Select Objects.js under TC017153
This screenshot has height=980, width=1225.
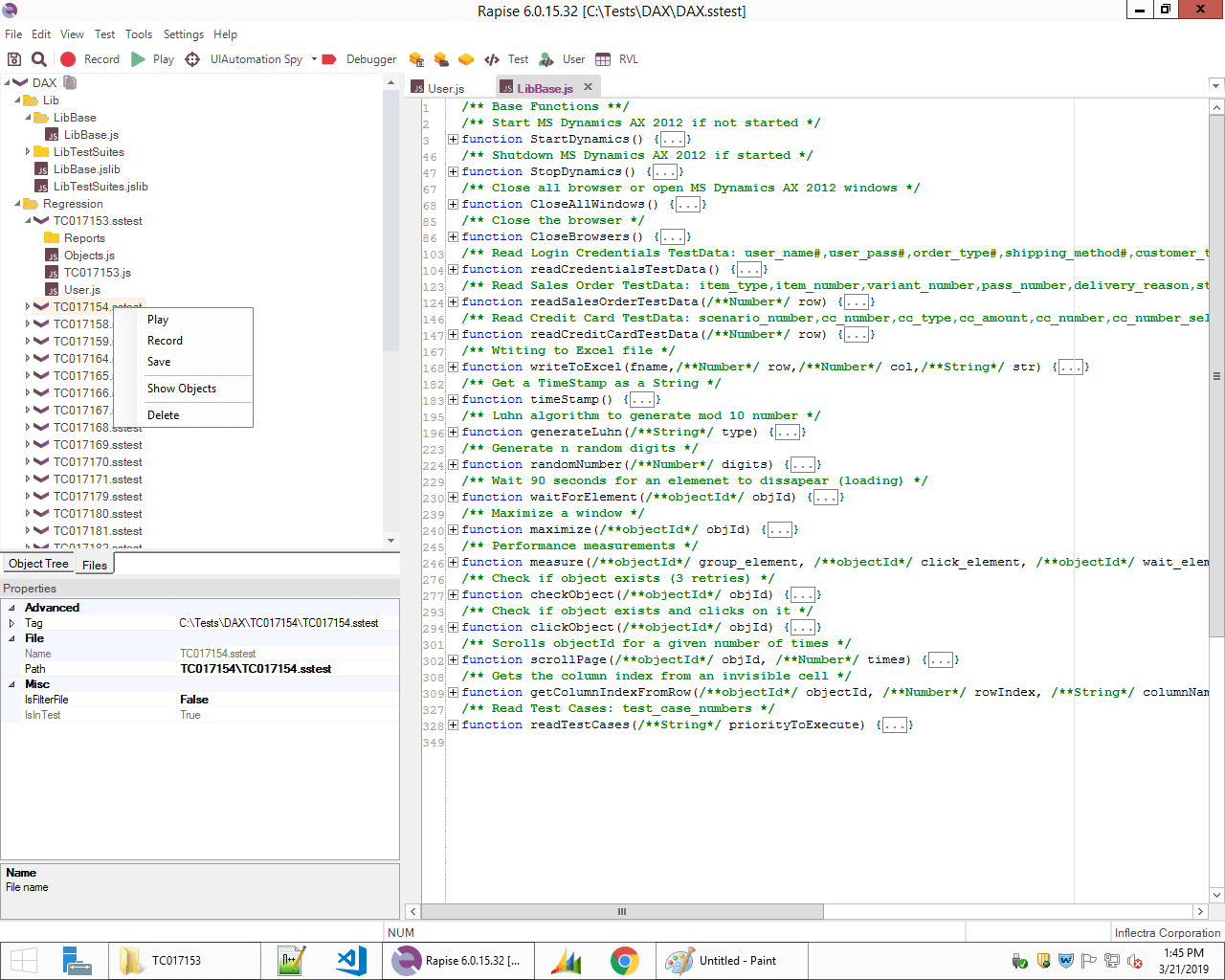[x=89, y=256]
